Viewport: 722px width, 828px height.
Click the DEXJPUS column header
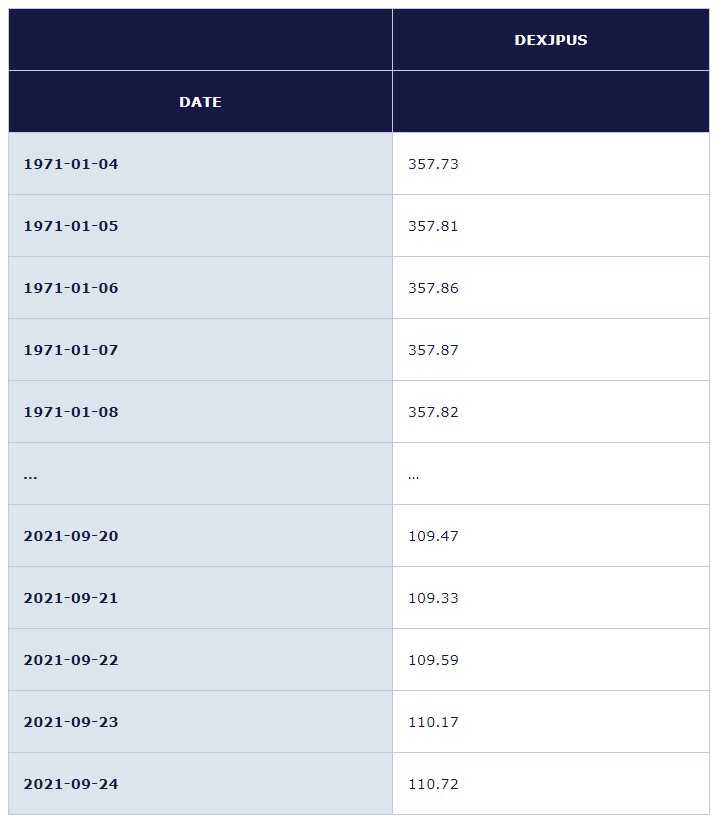point(550,40)
